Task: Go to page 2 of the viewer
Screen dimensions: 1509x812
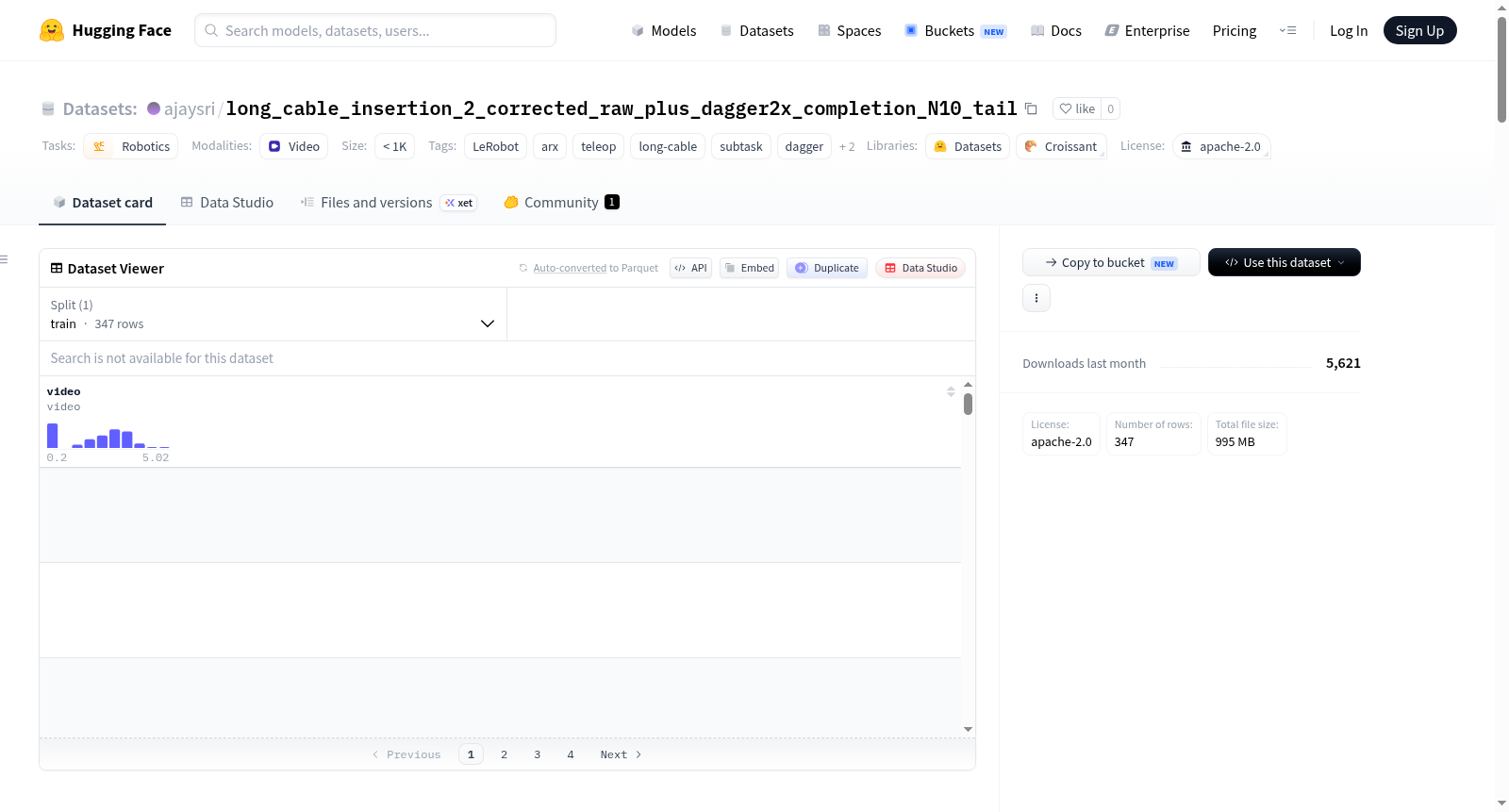Action: [505, 754]
